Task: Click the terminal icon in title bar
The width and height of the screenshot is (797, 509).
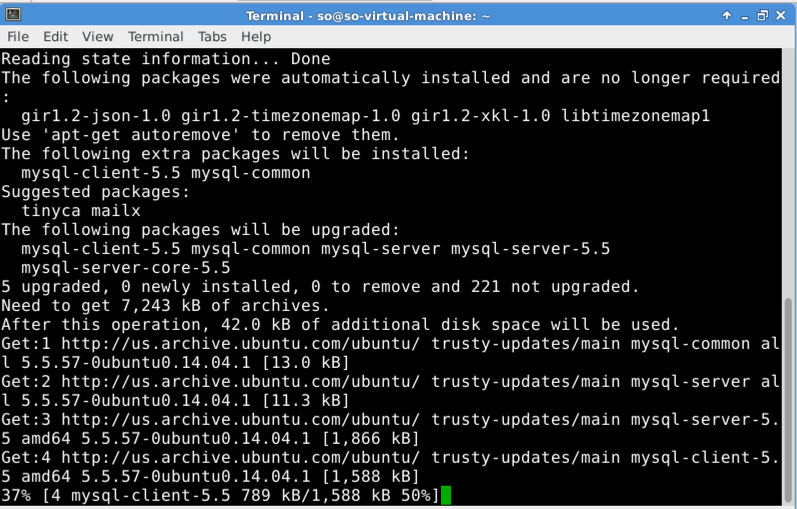Action: (x=13, y=15)
